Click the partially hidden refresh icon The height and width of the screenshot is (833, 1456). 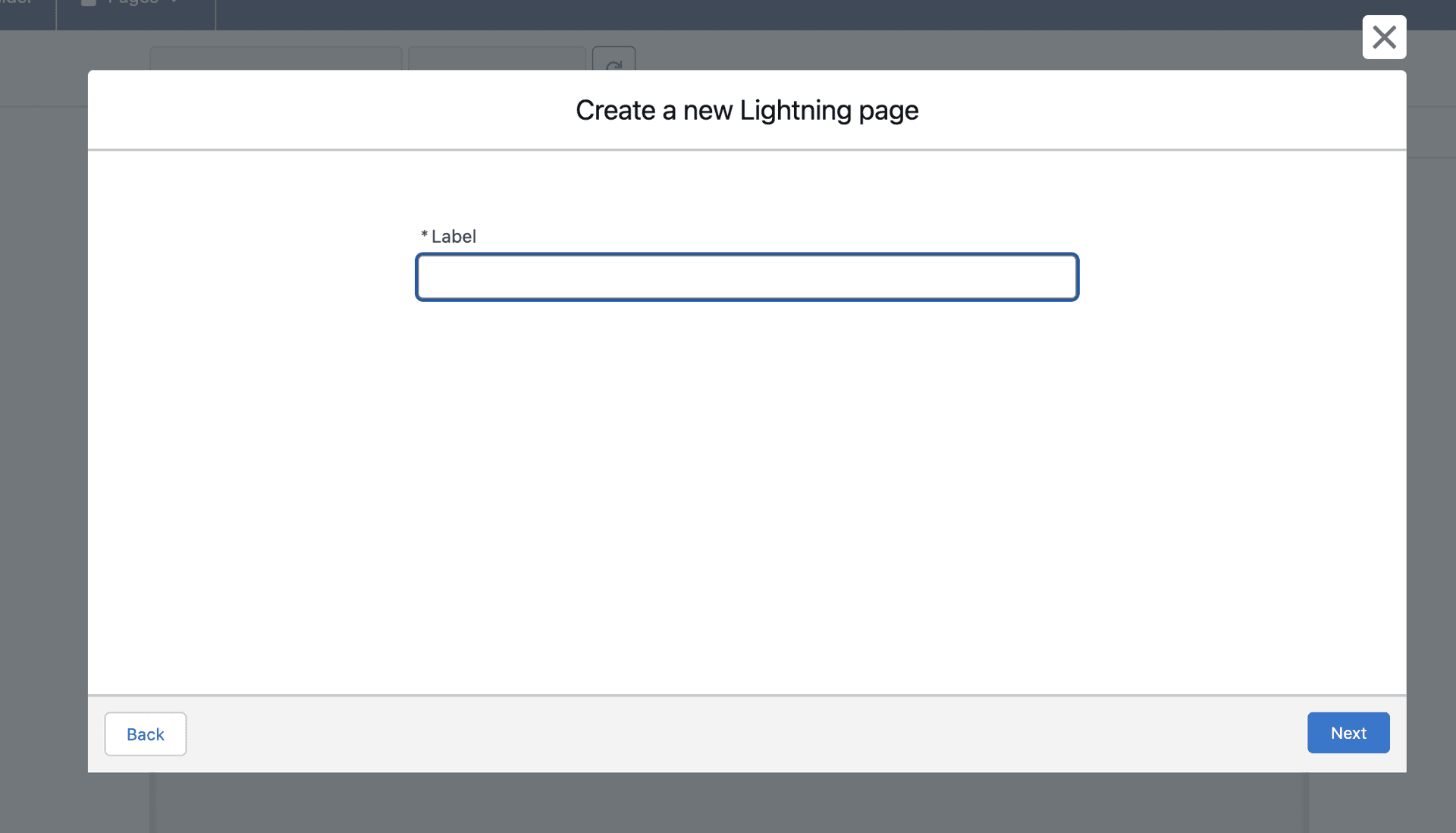tap(613, 61)
